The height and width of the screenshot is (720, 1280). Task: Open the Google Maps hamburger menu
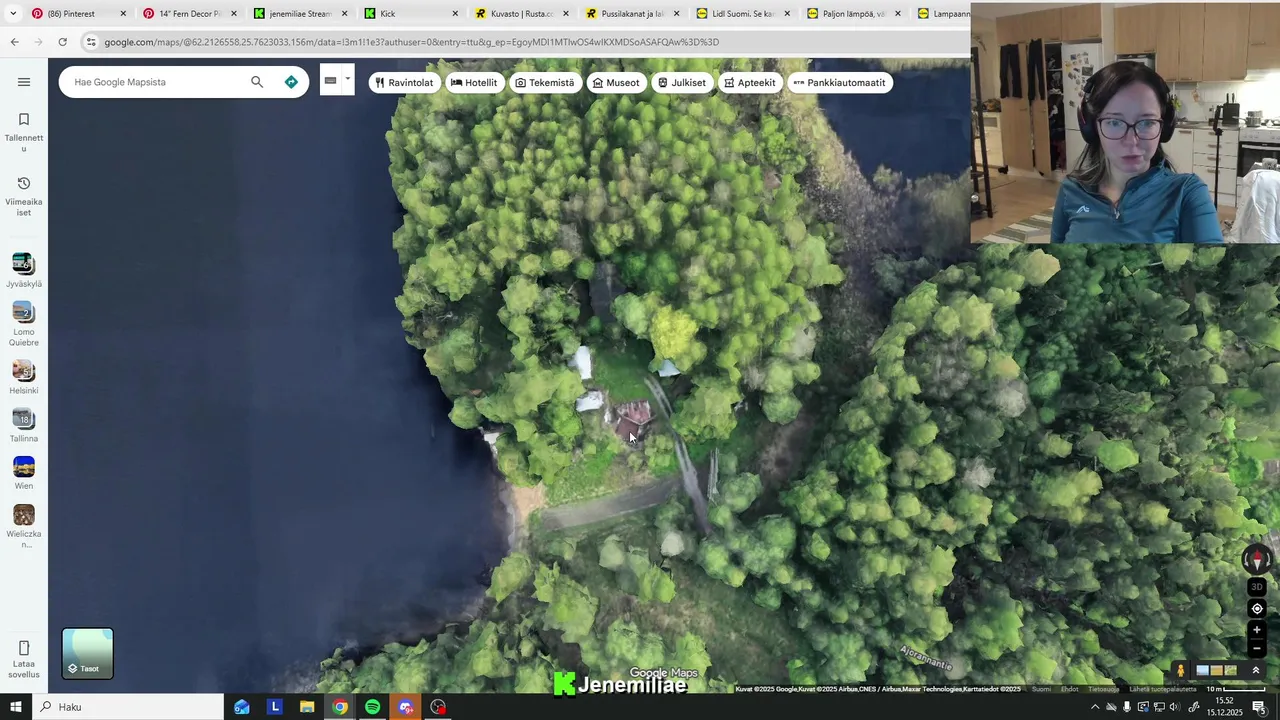(x=24, y=82)
